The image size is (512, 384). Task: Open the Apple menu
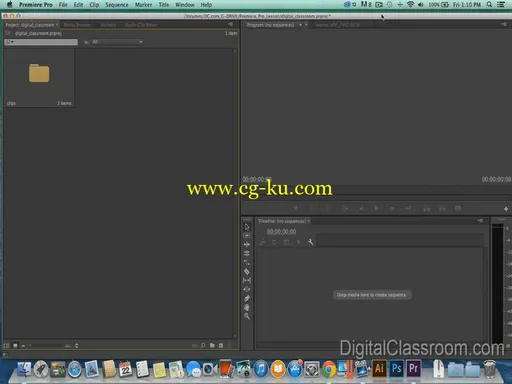(x=10, y=4)
